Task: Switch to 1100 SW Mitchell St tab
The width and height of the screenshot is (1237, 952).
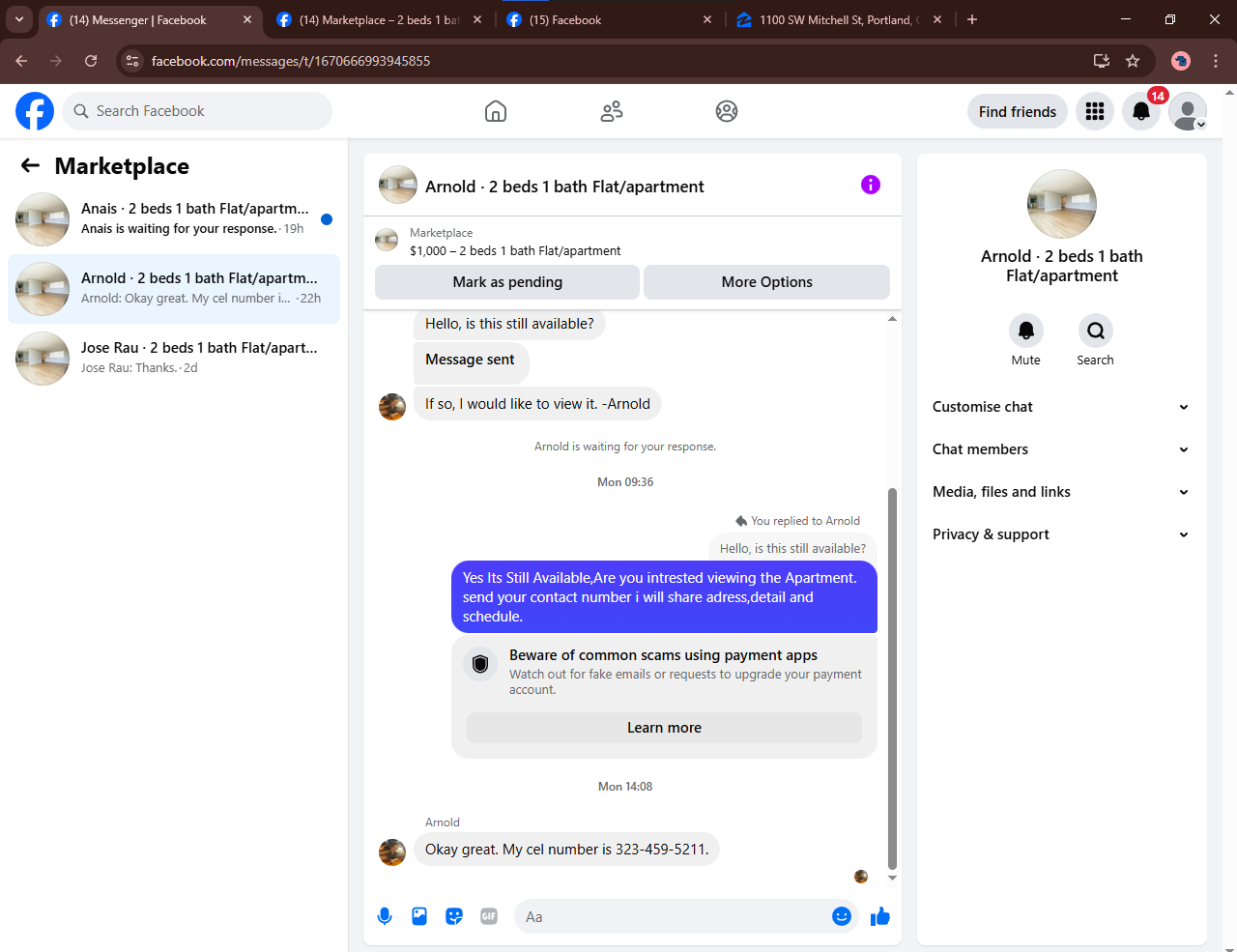Action: [x=837, y=19]
